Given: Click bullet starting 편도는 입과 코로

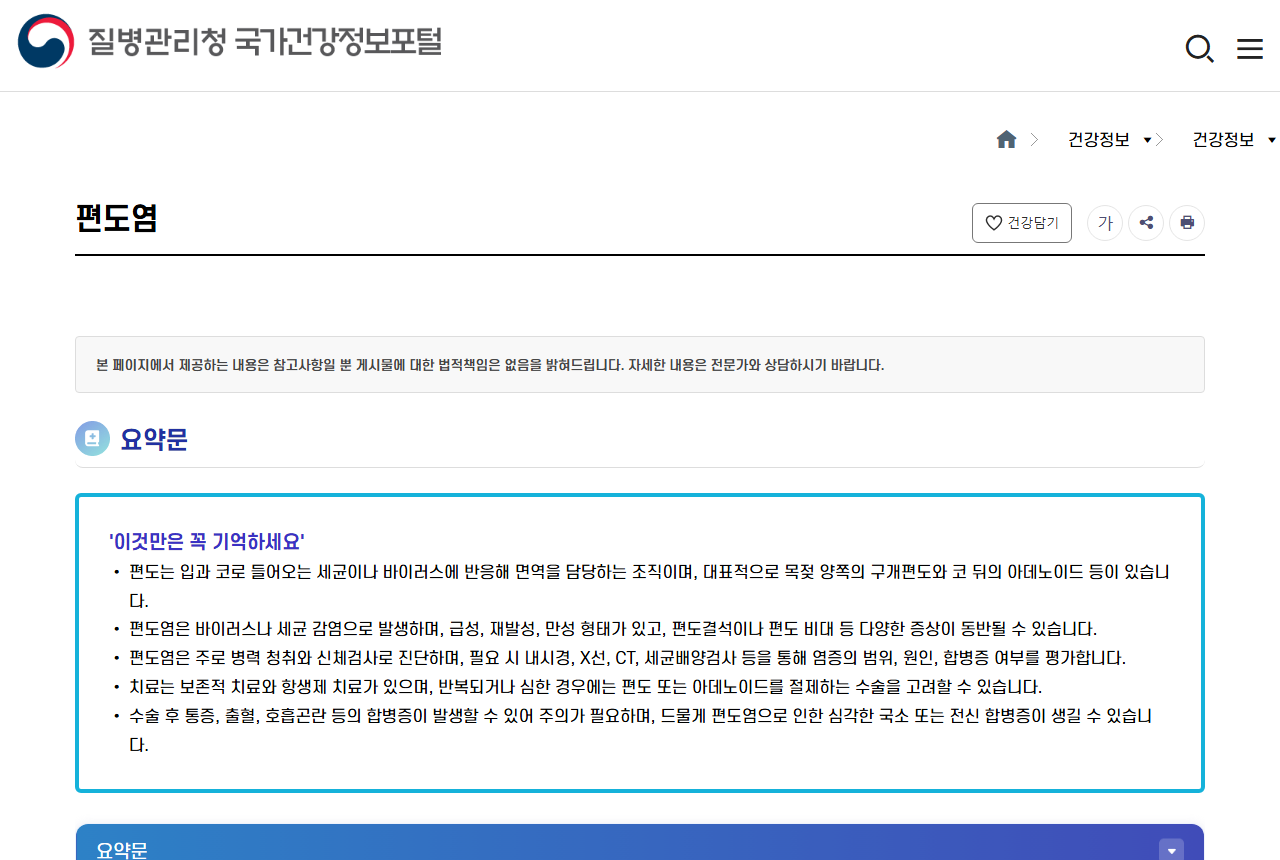Looking at the screenshot, I should (x=649, y=587).
